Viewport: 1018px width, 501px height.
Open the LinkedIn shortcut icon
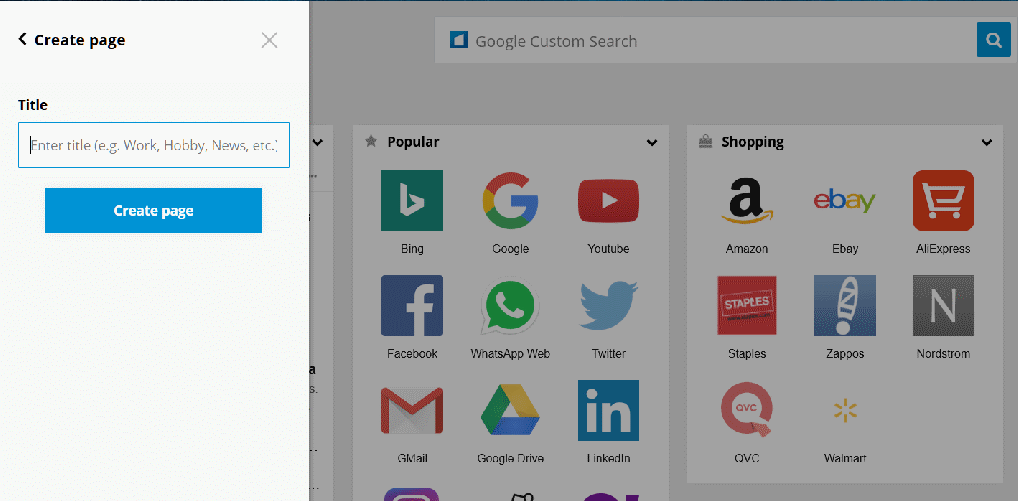pos(608,411)
